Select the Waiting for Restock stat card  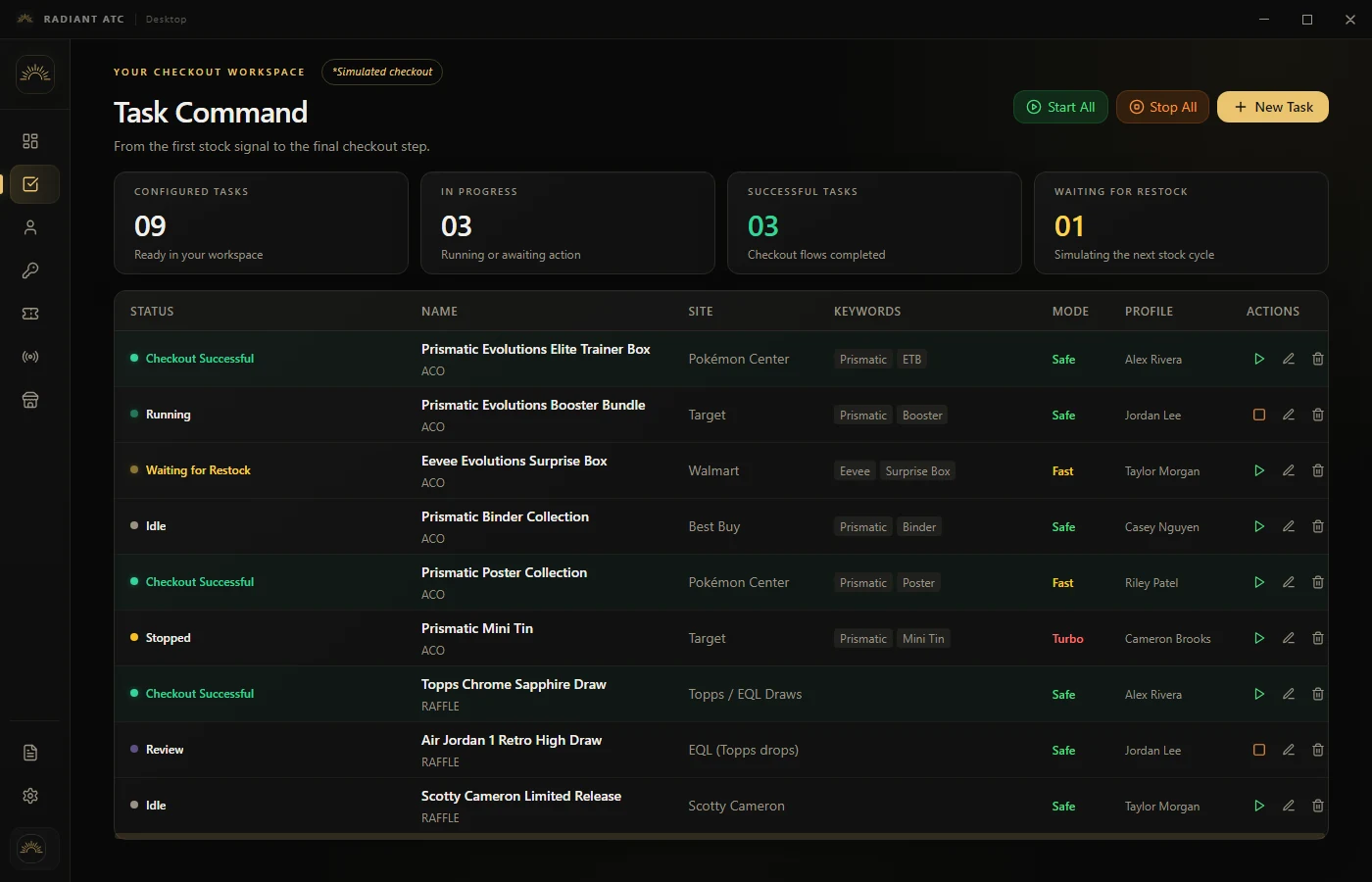tap(1181, 223)
